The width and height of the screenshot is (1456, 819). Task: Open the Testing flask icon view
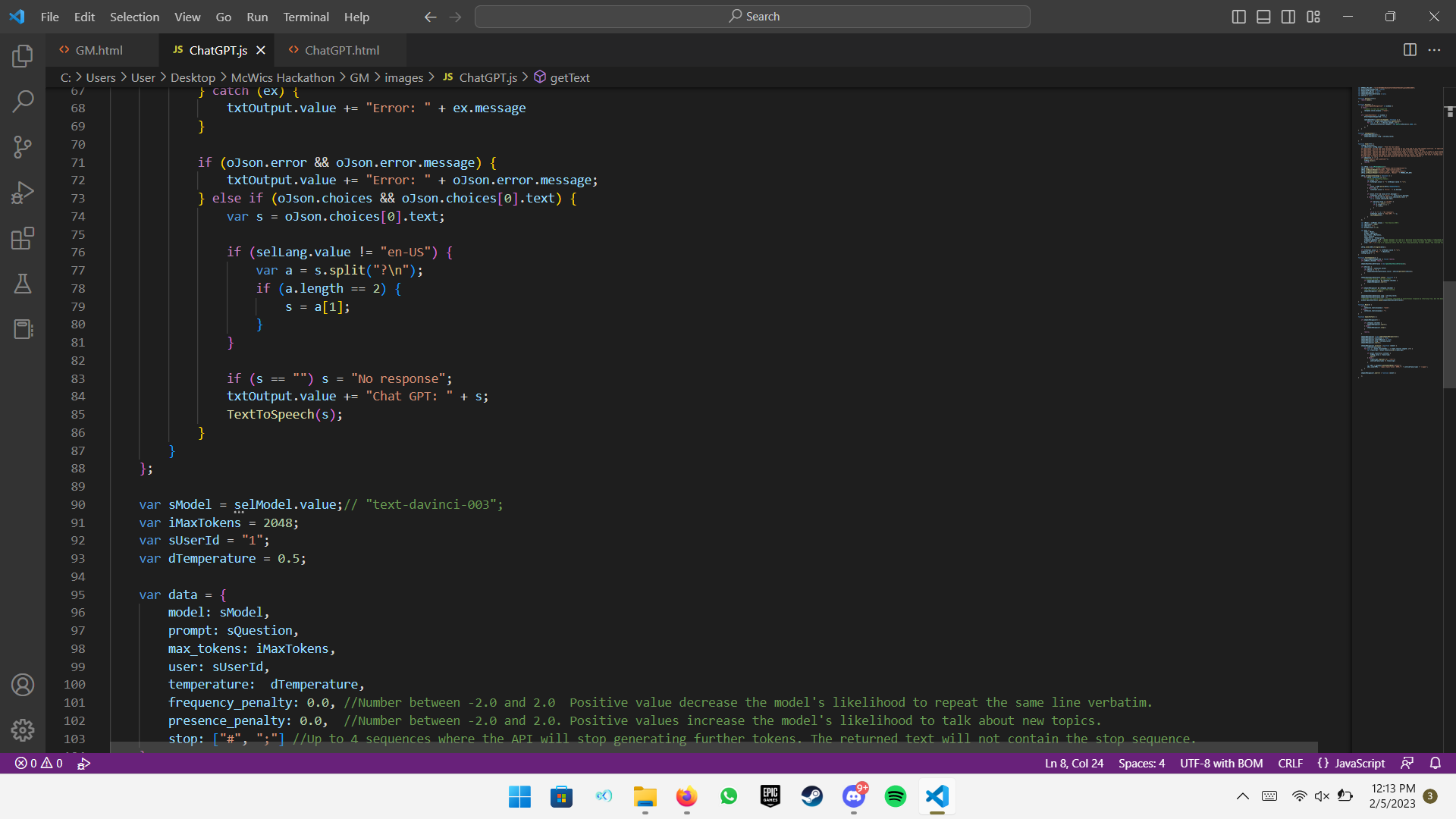[23, 284]
